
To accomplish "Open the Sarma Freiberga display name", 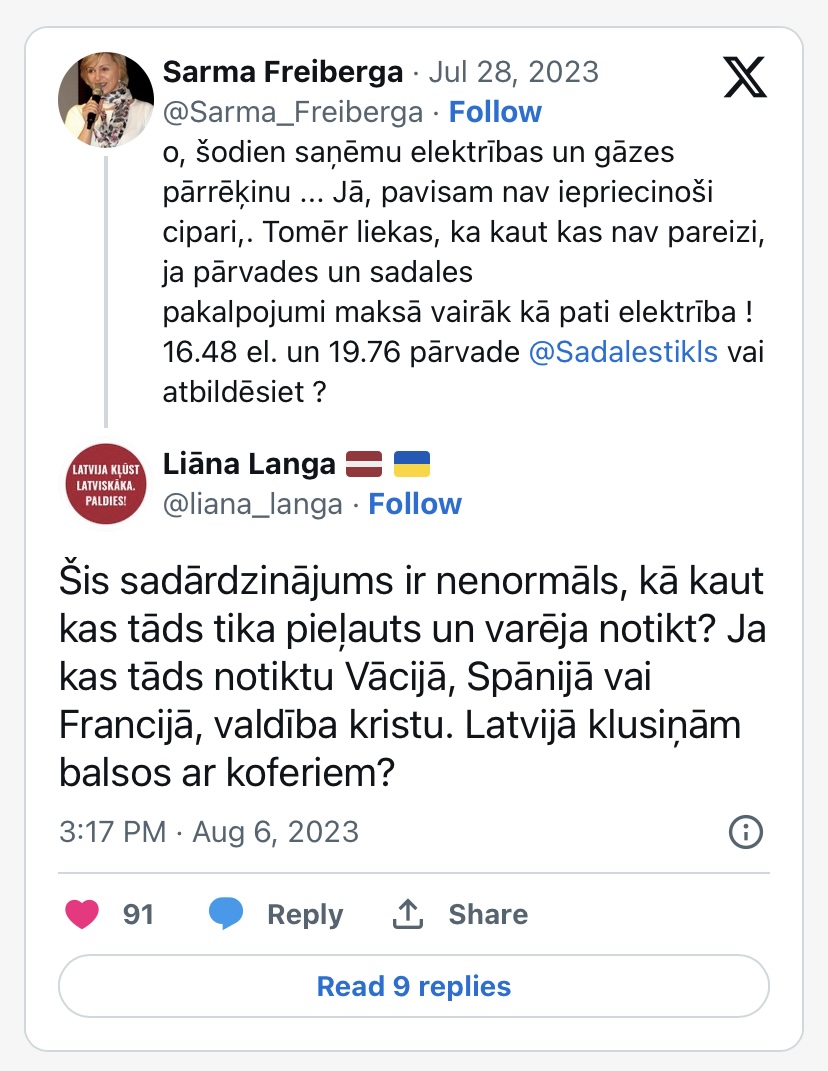I will (283, 72).
